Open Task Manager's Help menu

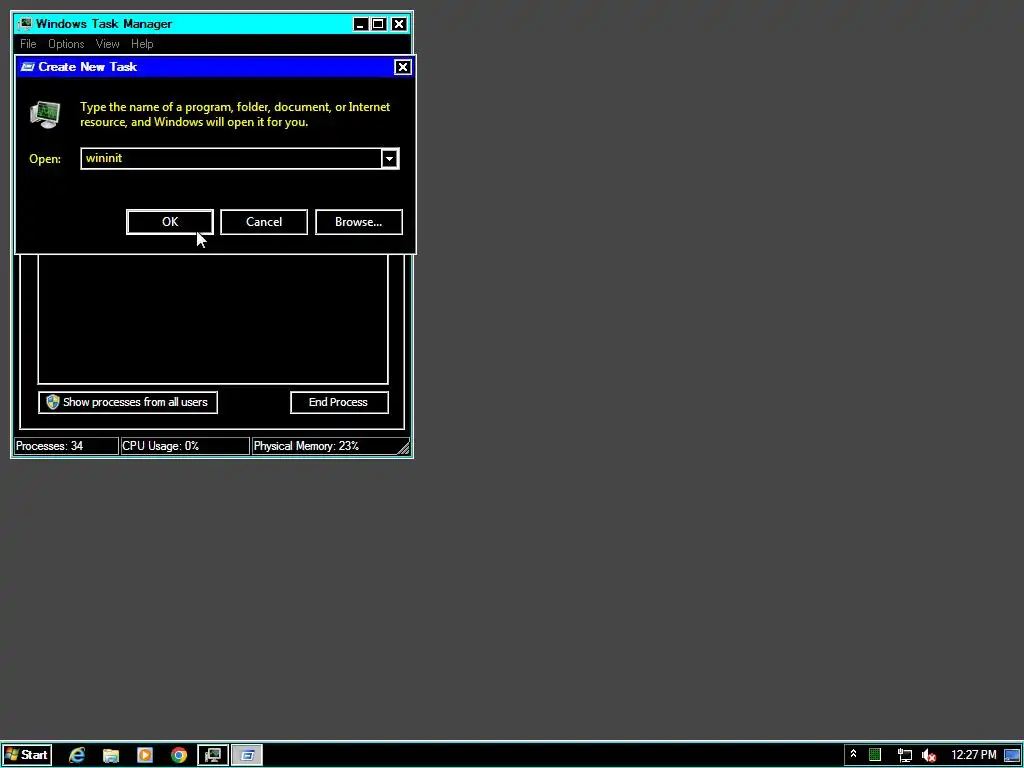click(142, 44)
